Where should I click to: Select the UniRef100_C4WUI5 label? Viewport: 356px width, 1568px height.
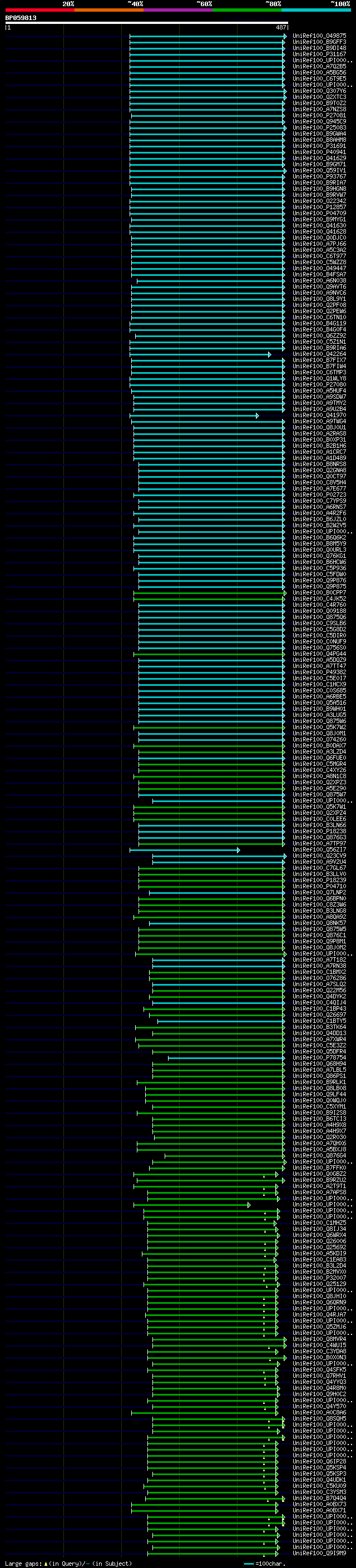pyautogui.click(x=319, y=1345)
